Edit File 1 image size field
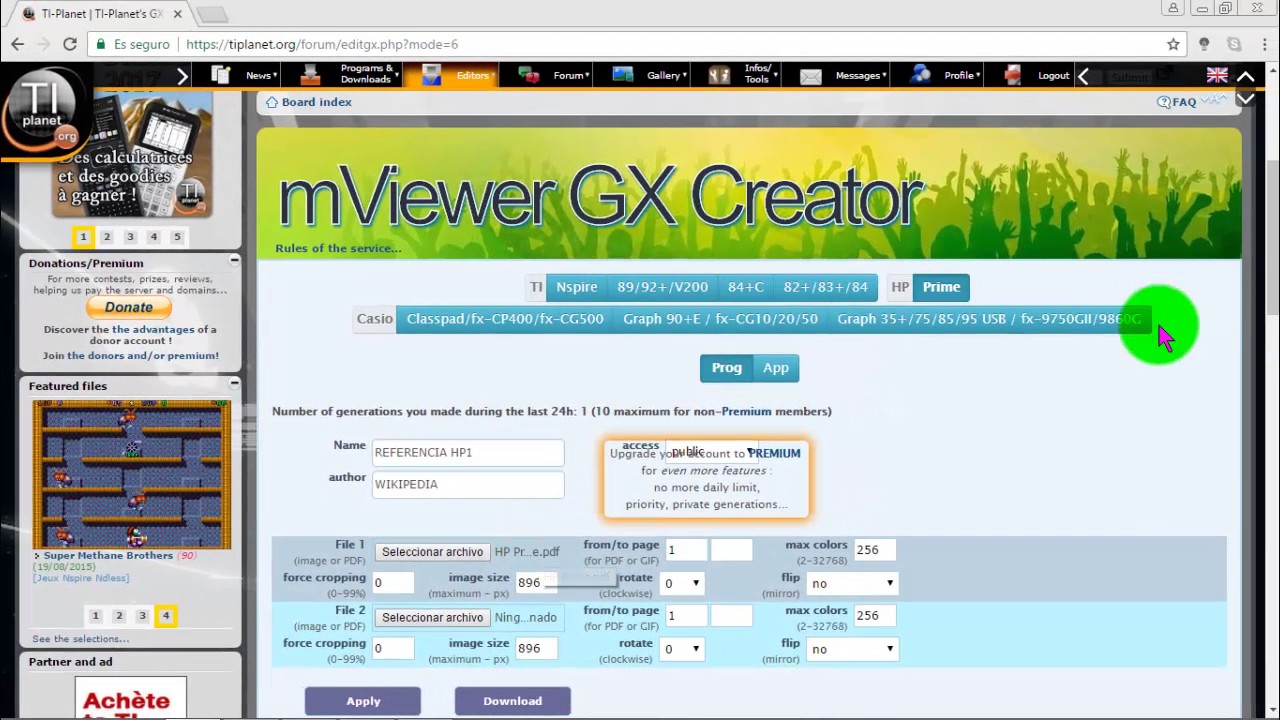The image size is (1280, 720). pos(536,583)
